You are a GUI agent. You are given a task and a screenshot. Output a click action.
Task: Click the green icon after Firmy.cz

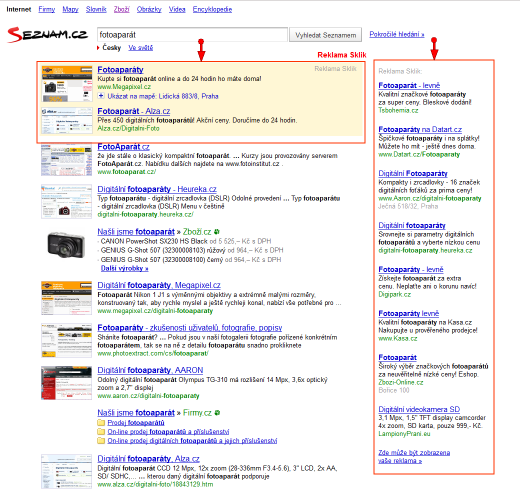[217, 413]
